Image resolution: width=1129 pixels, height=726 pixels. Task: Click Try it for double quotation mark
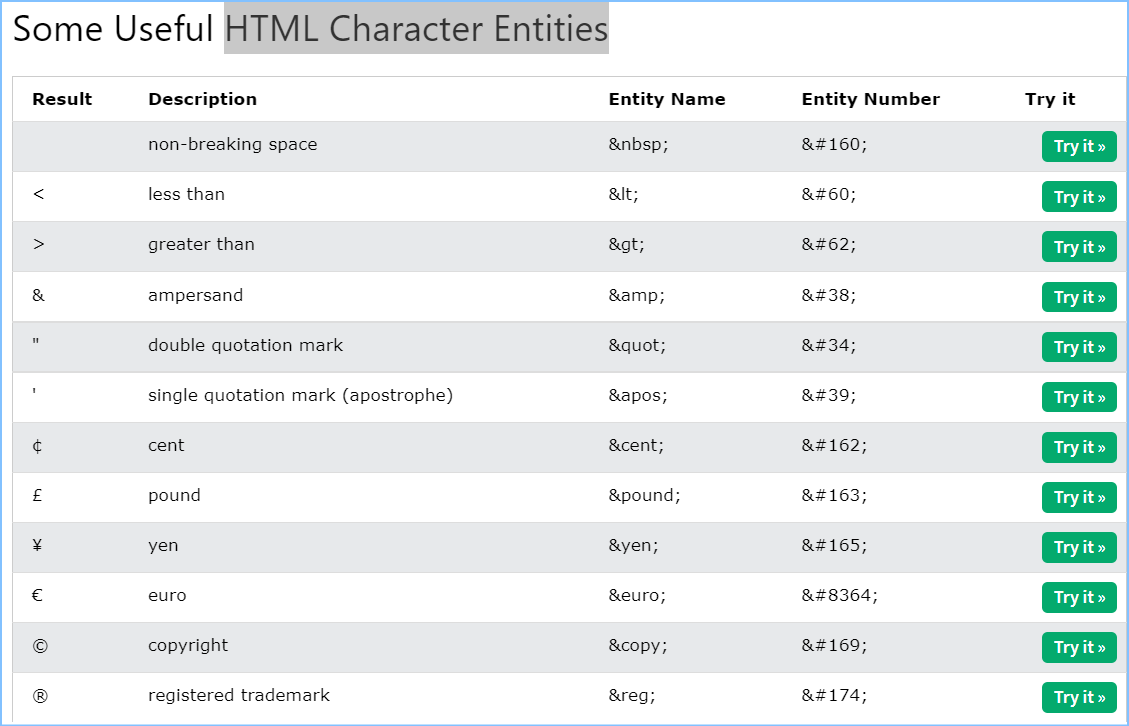tap(1079, 347)
